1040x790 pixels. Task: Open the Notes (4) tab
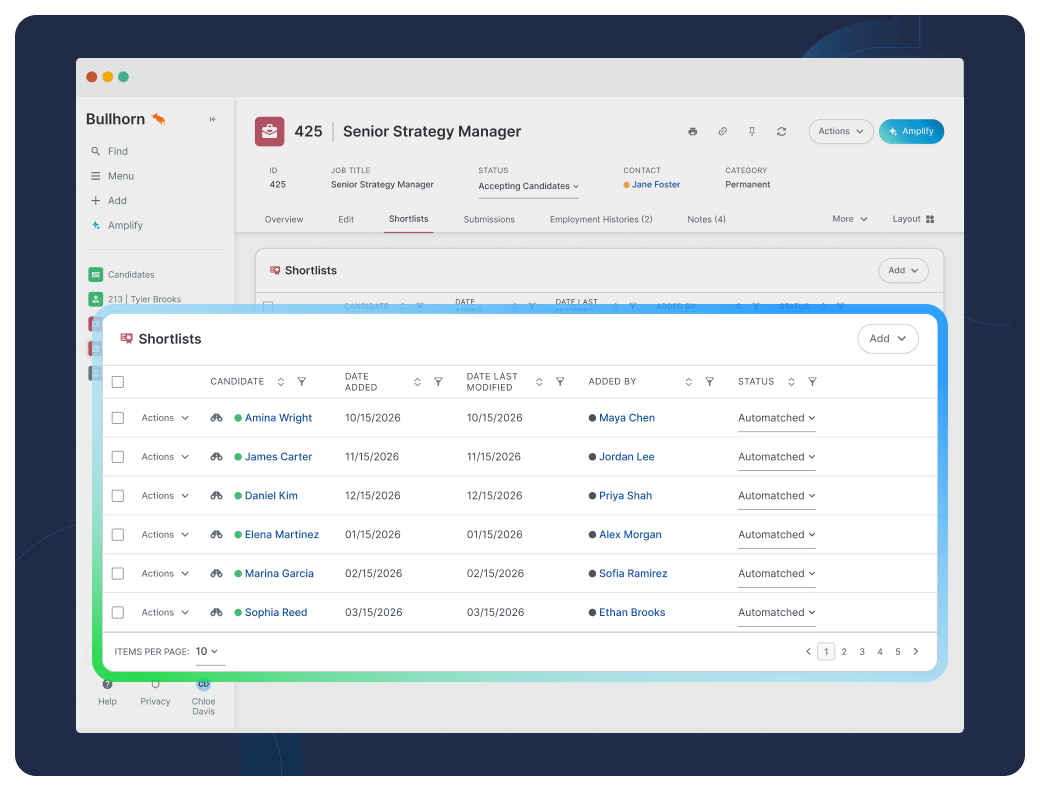click(x=706, y=220)
